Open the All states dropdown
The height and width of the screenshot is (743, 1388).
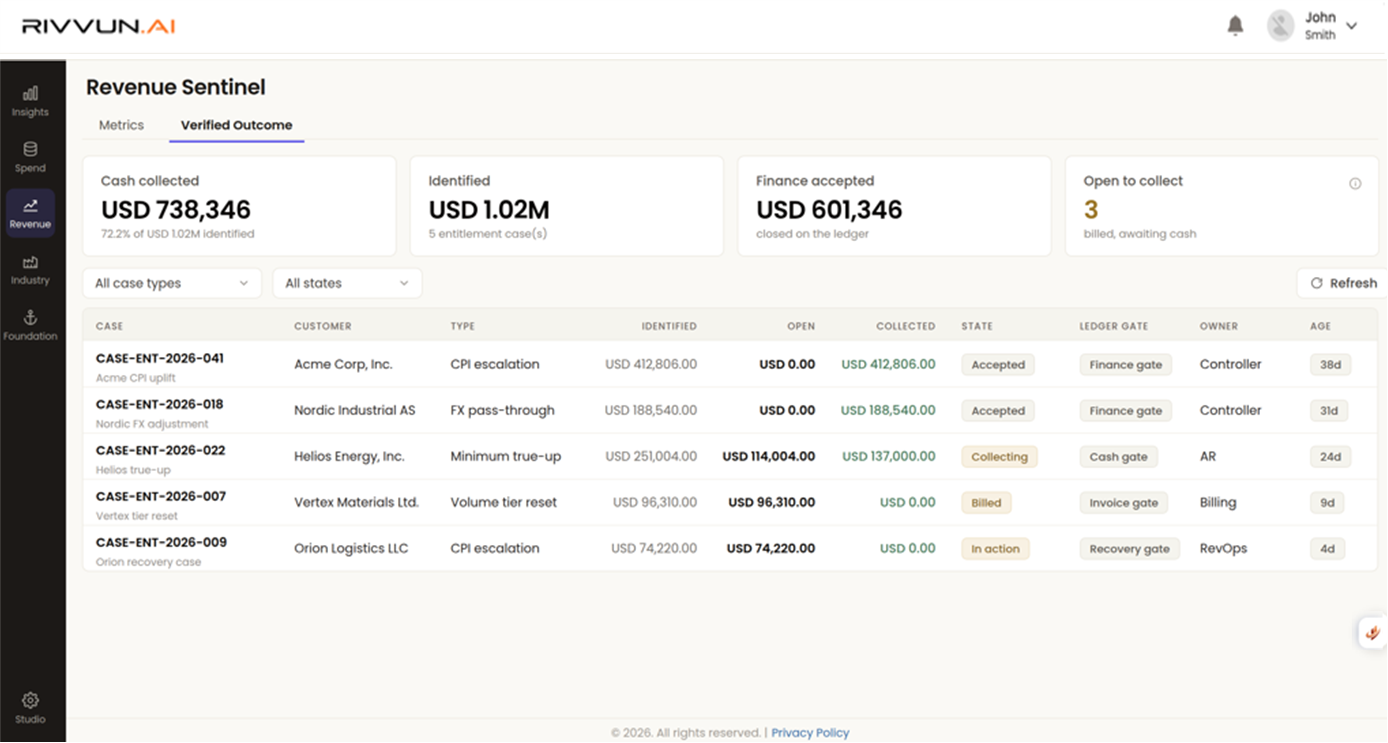[x=347, y=283]
